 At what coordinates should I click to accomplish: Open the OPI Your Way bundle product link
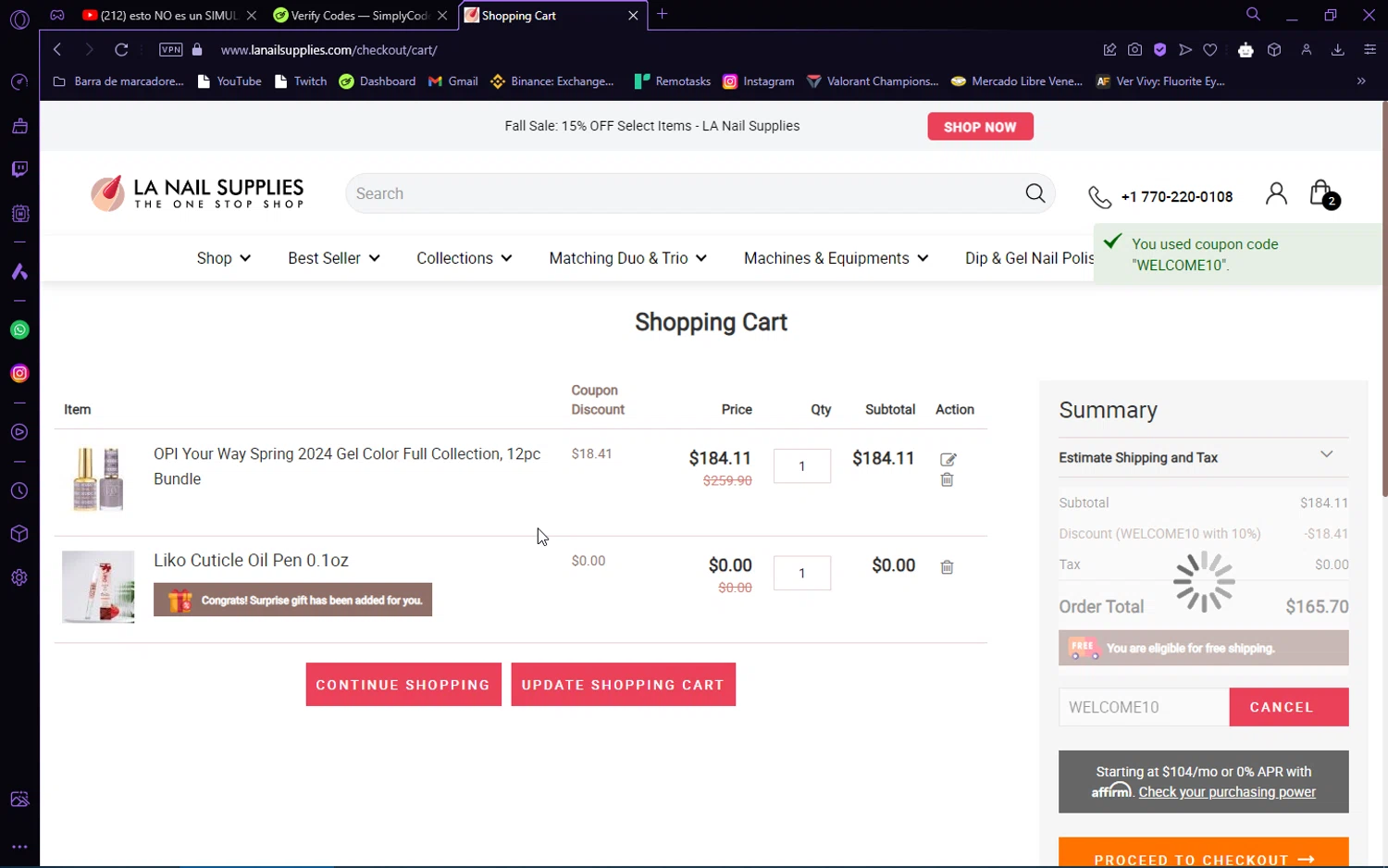point(347,466)
